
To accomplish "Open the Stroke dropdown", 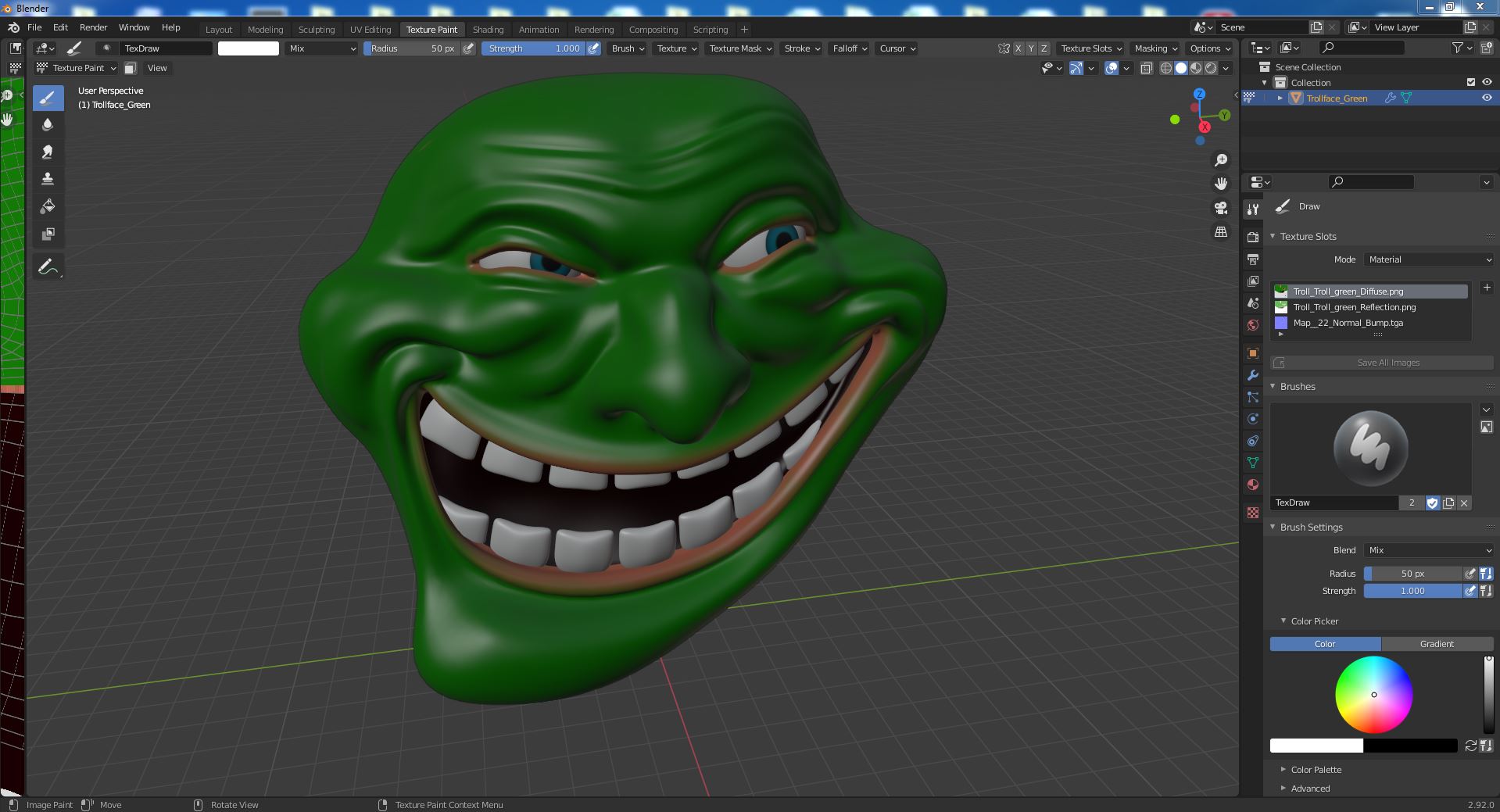I will 801,48.
